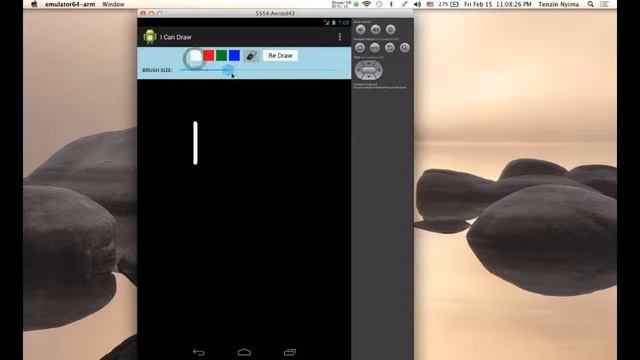Viewport: 640px width, 360px height.
Task: Open the Notification Center icon
Action: pyautogui.click(x=604, y=4)
